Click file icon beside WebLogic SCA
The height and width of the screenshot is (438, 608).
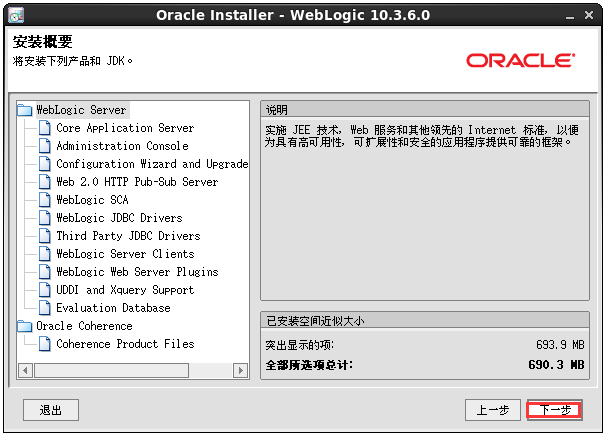point(45,200)
